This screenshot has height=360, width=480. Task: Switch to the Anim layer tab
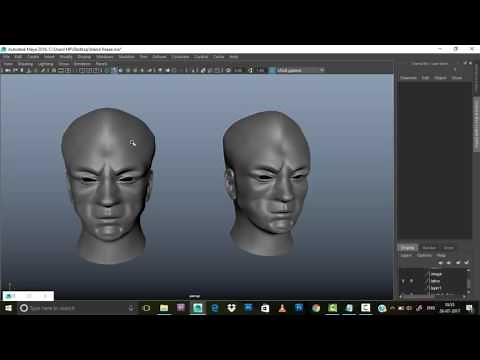coord(449,248)
